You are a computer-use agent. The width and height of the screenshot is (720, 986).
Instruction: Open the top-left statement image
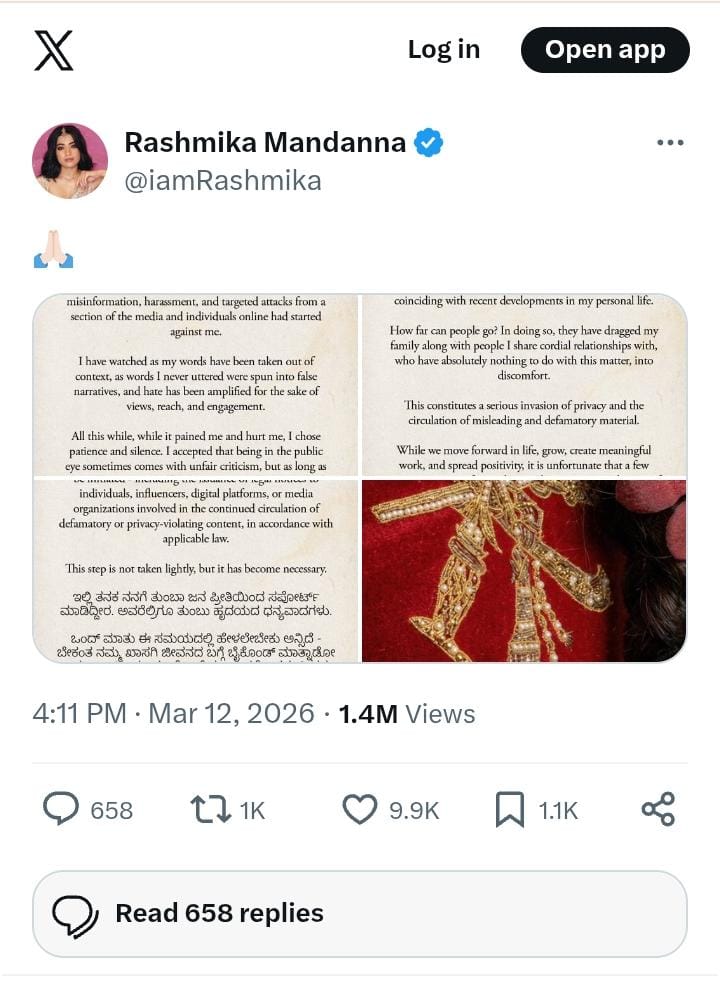tap(196, 384)
